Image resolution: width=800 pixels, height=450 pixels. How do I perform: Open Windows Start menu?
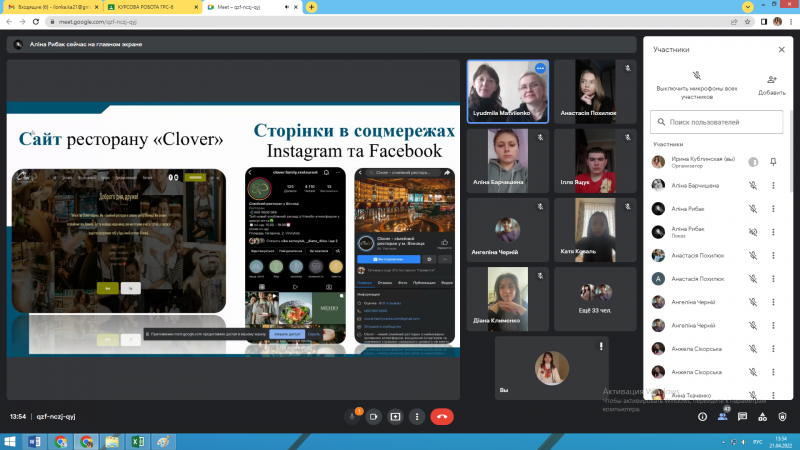[9, 442]
